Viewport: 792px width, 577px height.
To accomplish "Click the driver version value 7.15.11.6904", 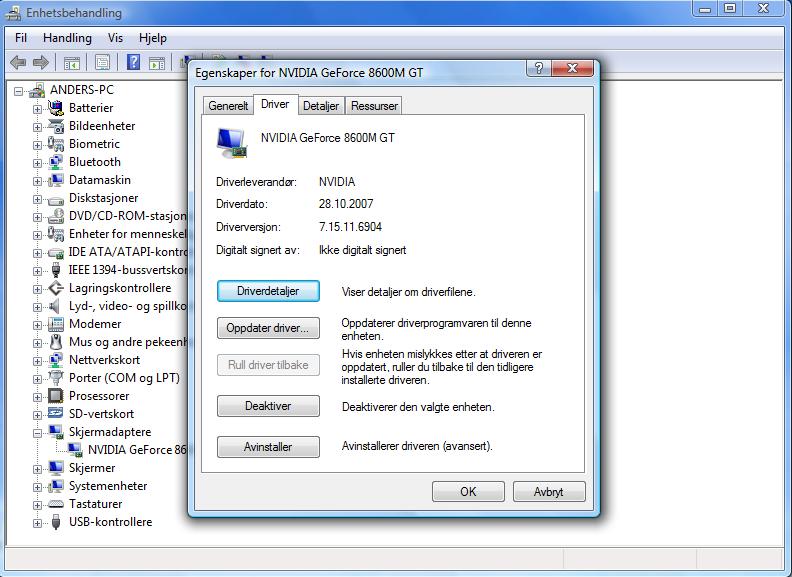I will [x=350, y=227].
